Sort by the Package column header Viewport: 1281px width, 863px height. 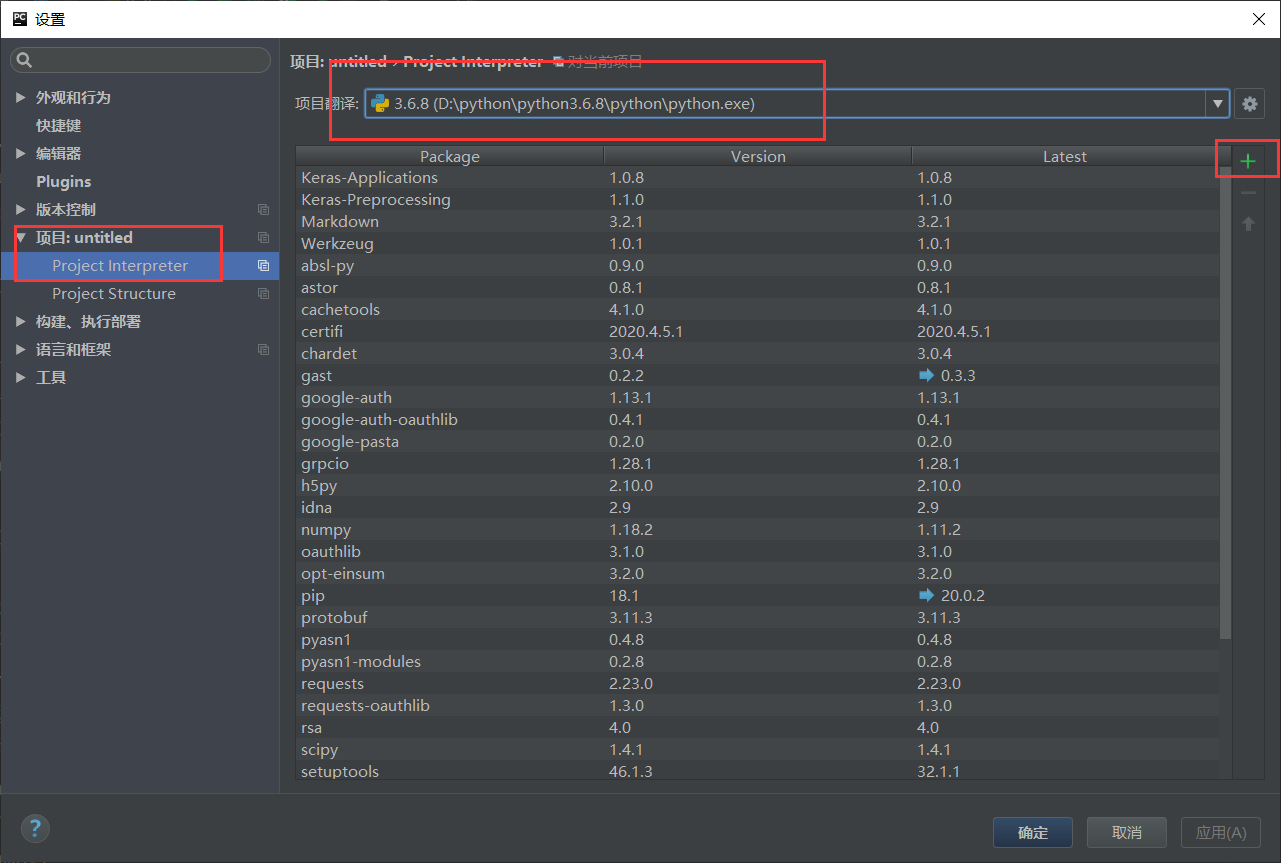click(x=450, y=156)
